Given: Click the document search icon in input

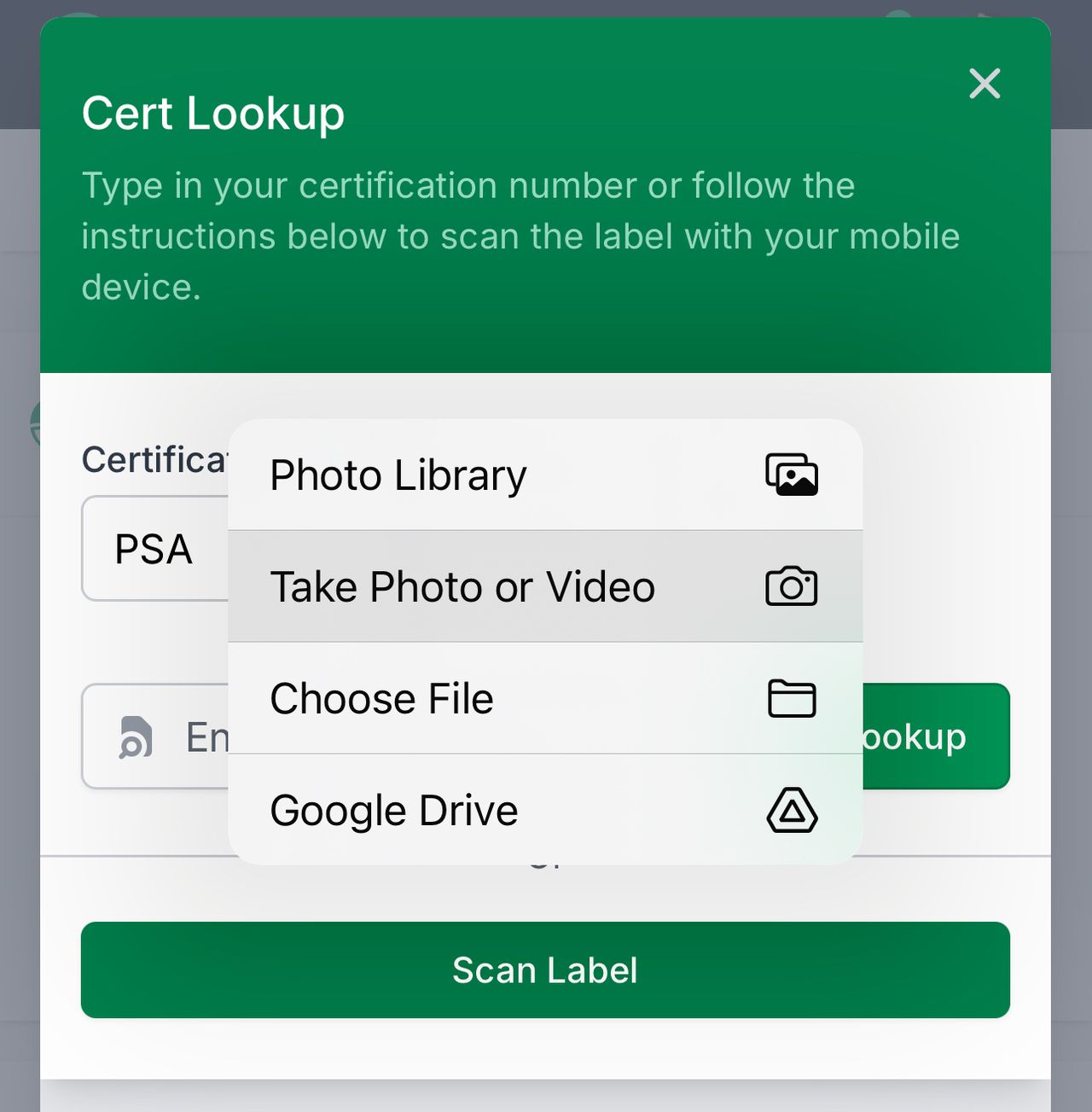Looking at the screenshot, I should [136, 736].
